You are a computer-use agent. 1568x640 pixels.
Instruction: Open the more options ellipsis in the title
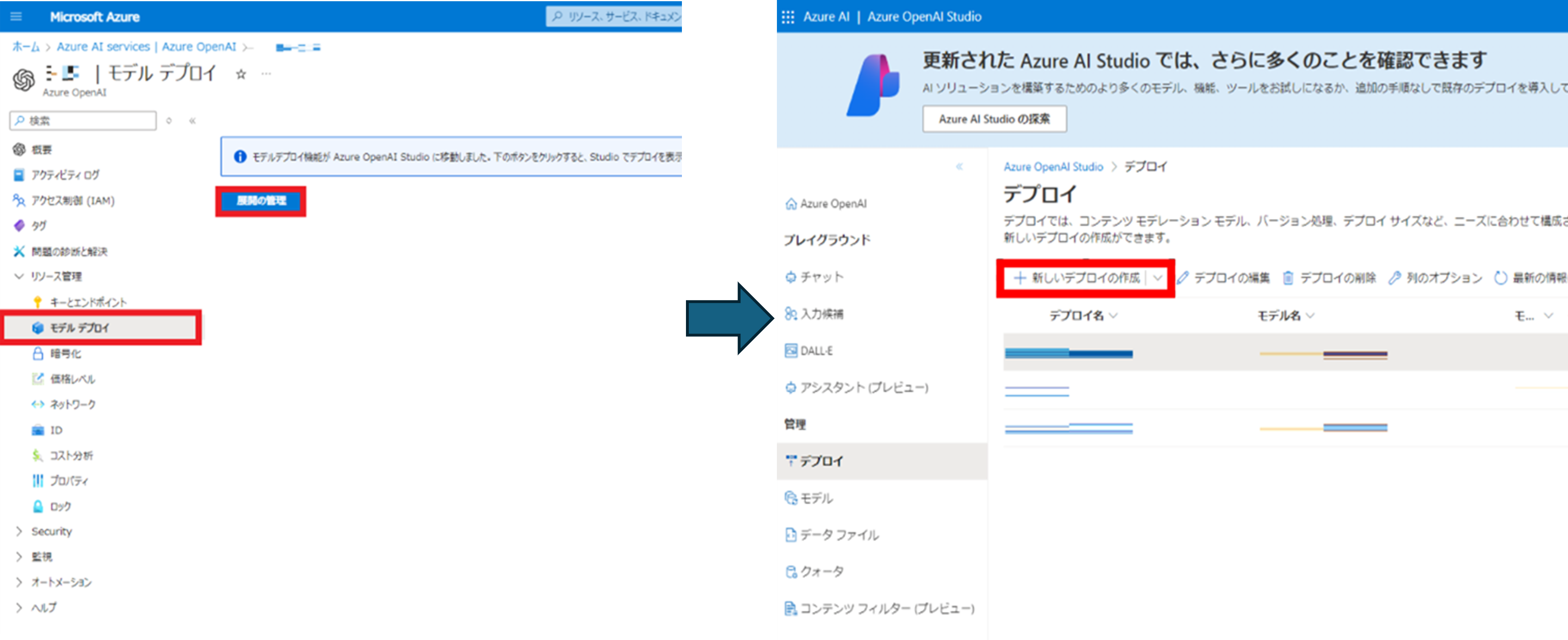266,74
